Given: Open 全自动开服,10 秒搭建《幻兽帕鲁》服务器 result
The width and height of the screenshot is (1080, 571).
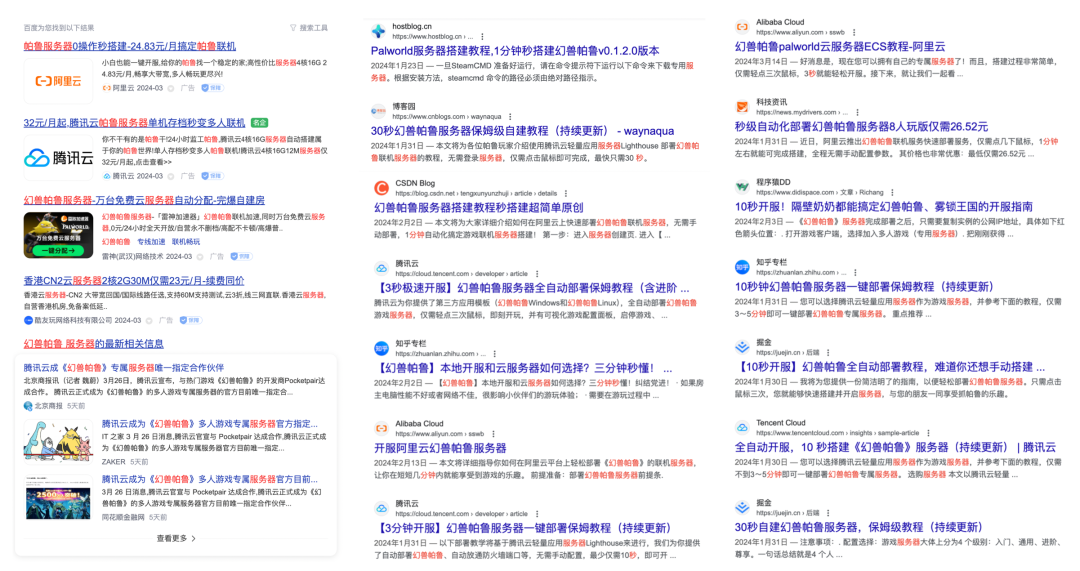Looking at the screenshot, I should tap(895, 447).
